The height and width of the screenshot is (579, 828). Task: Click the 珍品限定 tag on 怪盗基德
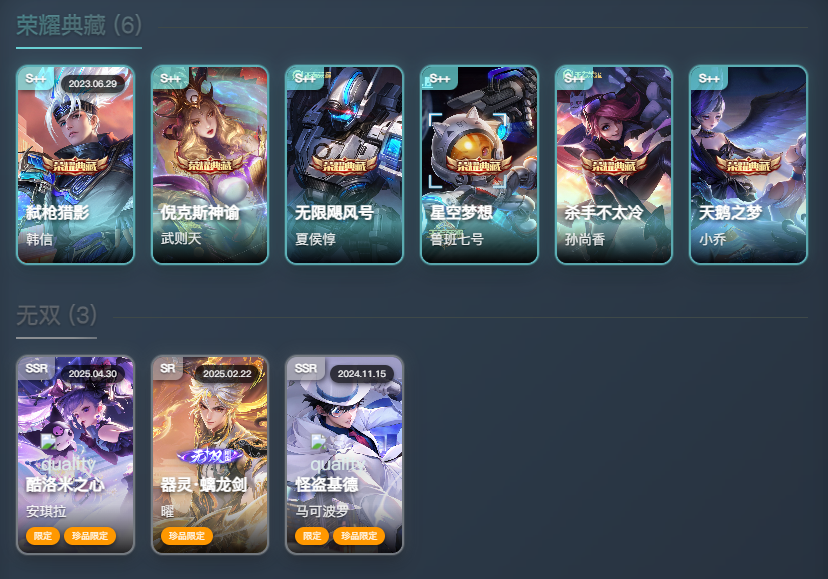[359, 536]
